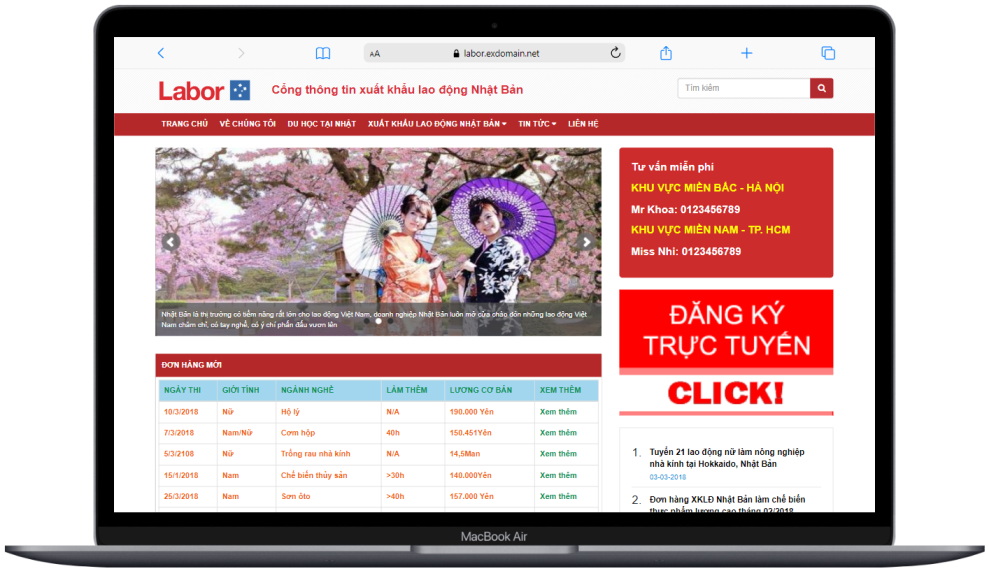Expand the TIN TỨC dropdown menu
This screenshot has width=989, height=571.
(x=537, y=124)
